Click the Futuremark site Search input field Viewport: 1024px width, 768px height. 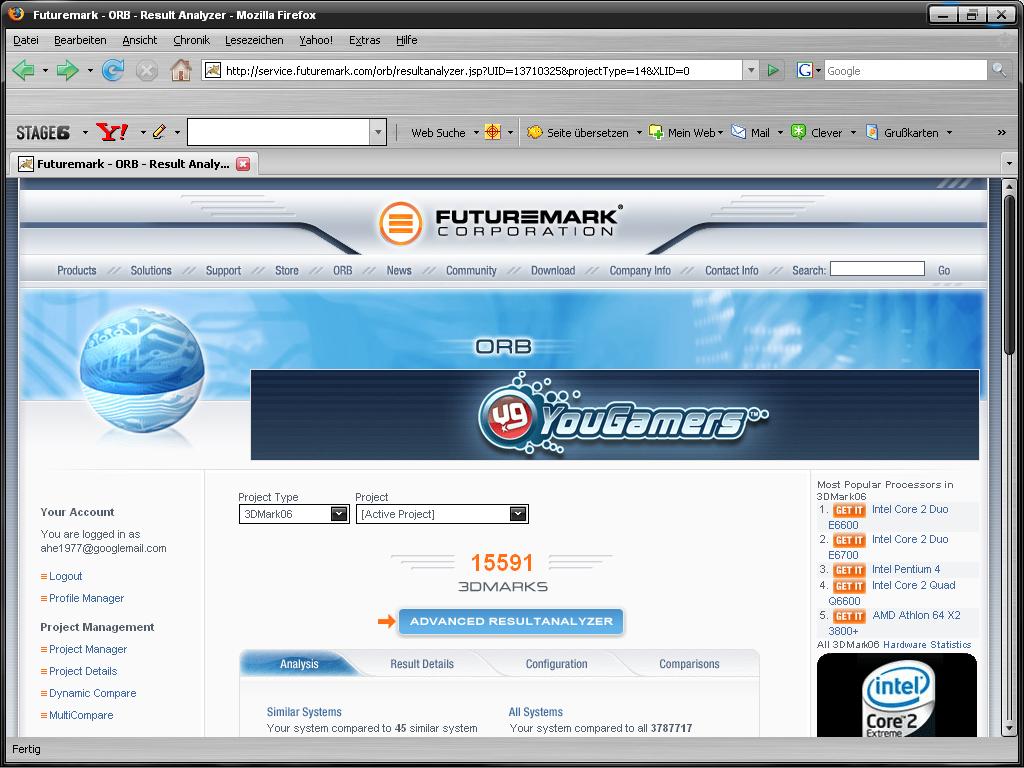pos(877,269)
